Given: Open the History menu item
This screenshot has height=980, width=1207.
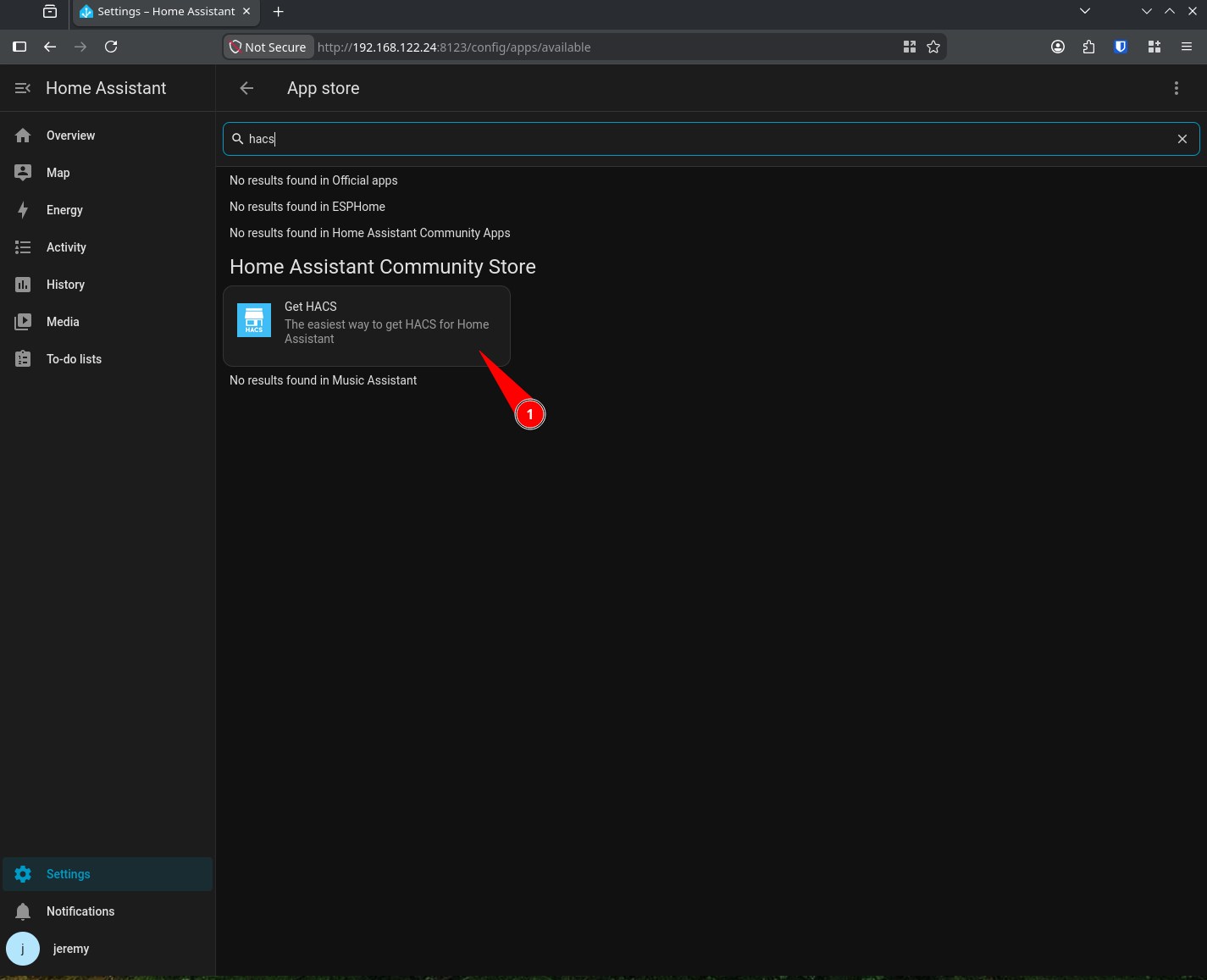Looking at the screenshot, I should pos(108,285).
